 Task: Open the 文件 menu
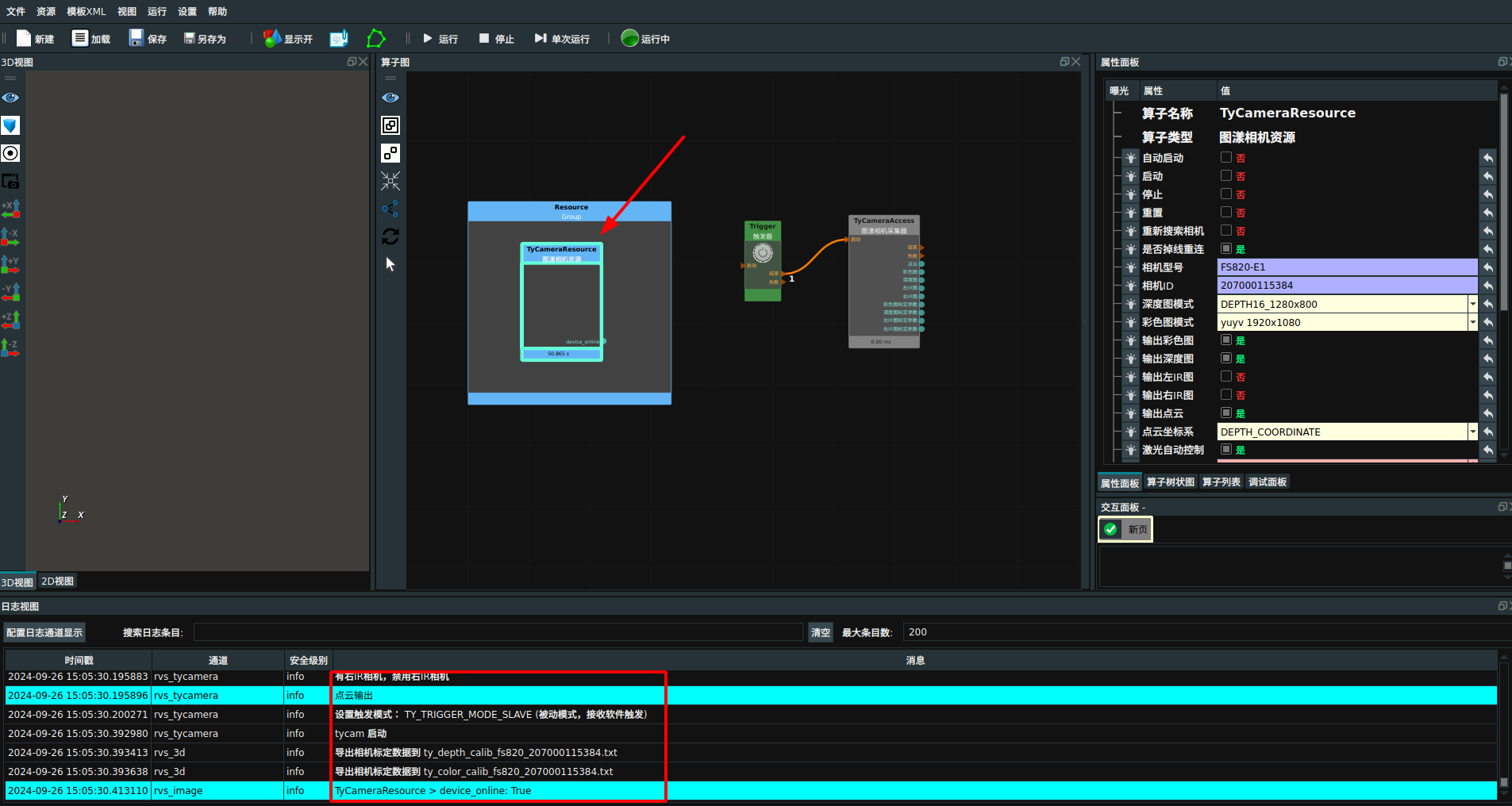(16, 11)
